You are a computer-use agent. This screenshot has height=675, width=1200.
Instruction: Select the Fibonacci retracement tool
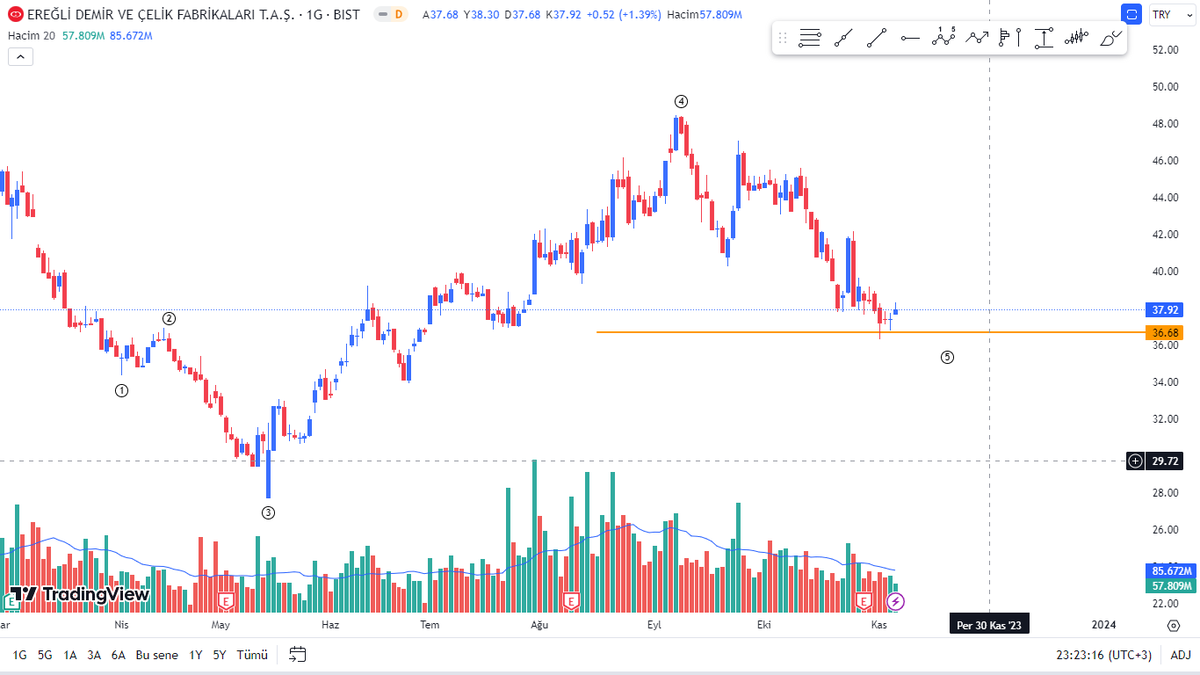pos(810,39)
